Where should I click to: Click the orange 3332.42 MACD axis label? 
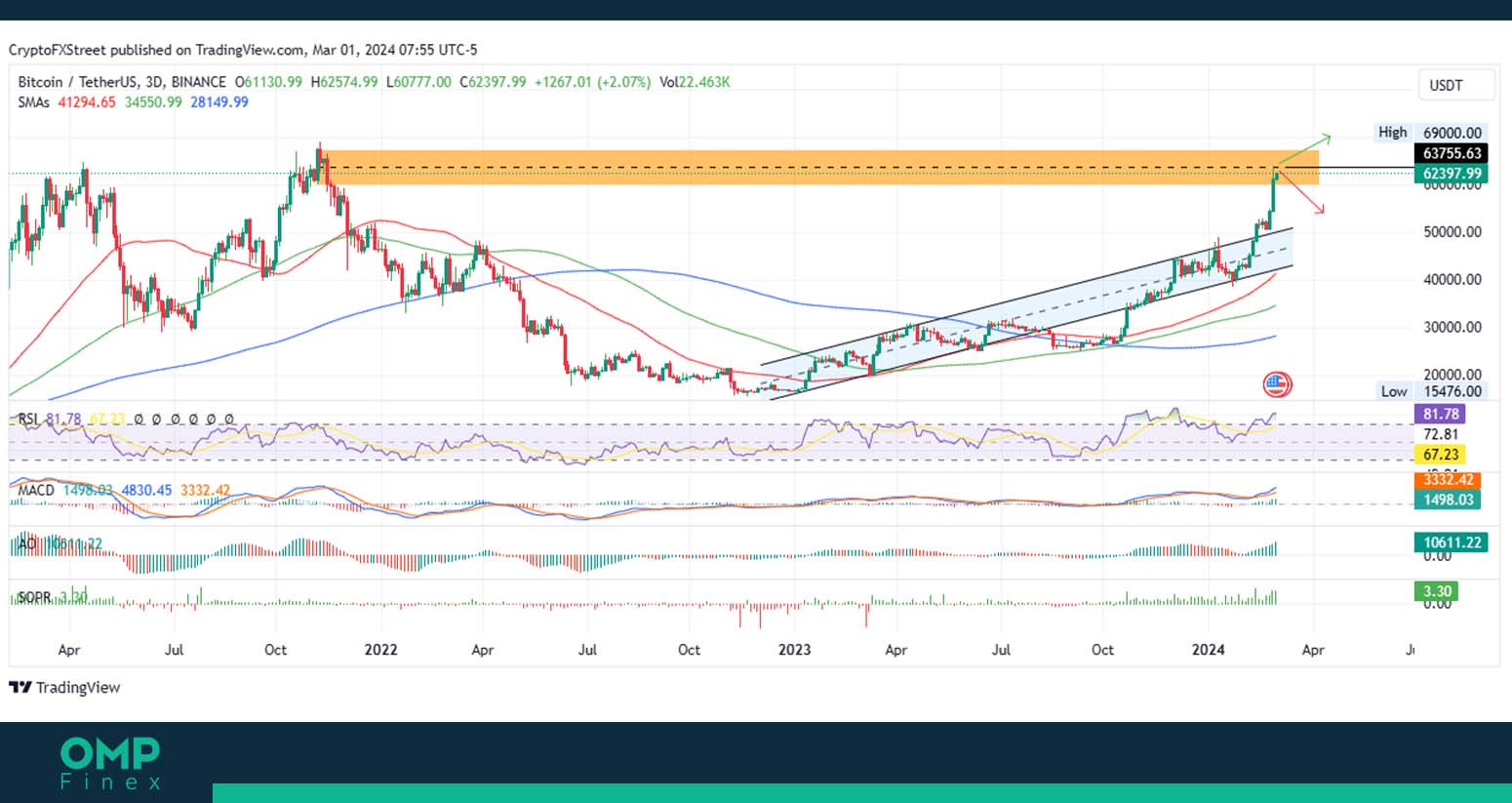[1447, 479]
